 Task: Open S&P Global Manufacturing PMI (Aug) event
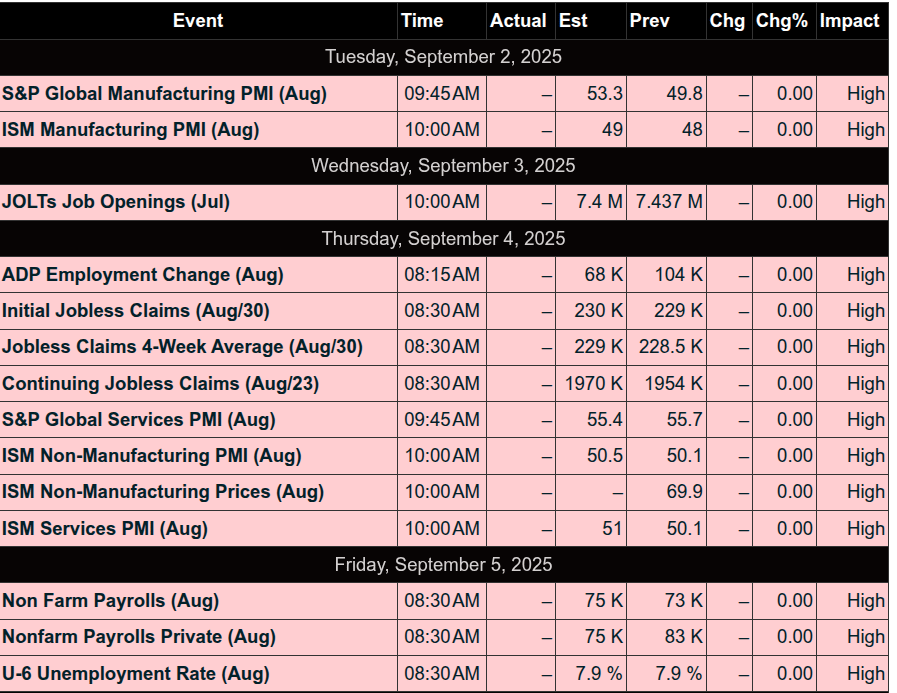coord(164,93)
